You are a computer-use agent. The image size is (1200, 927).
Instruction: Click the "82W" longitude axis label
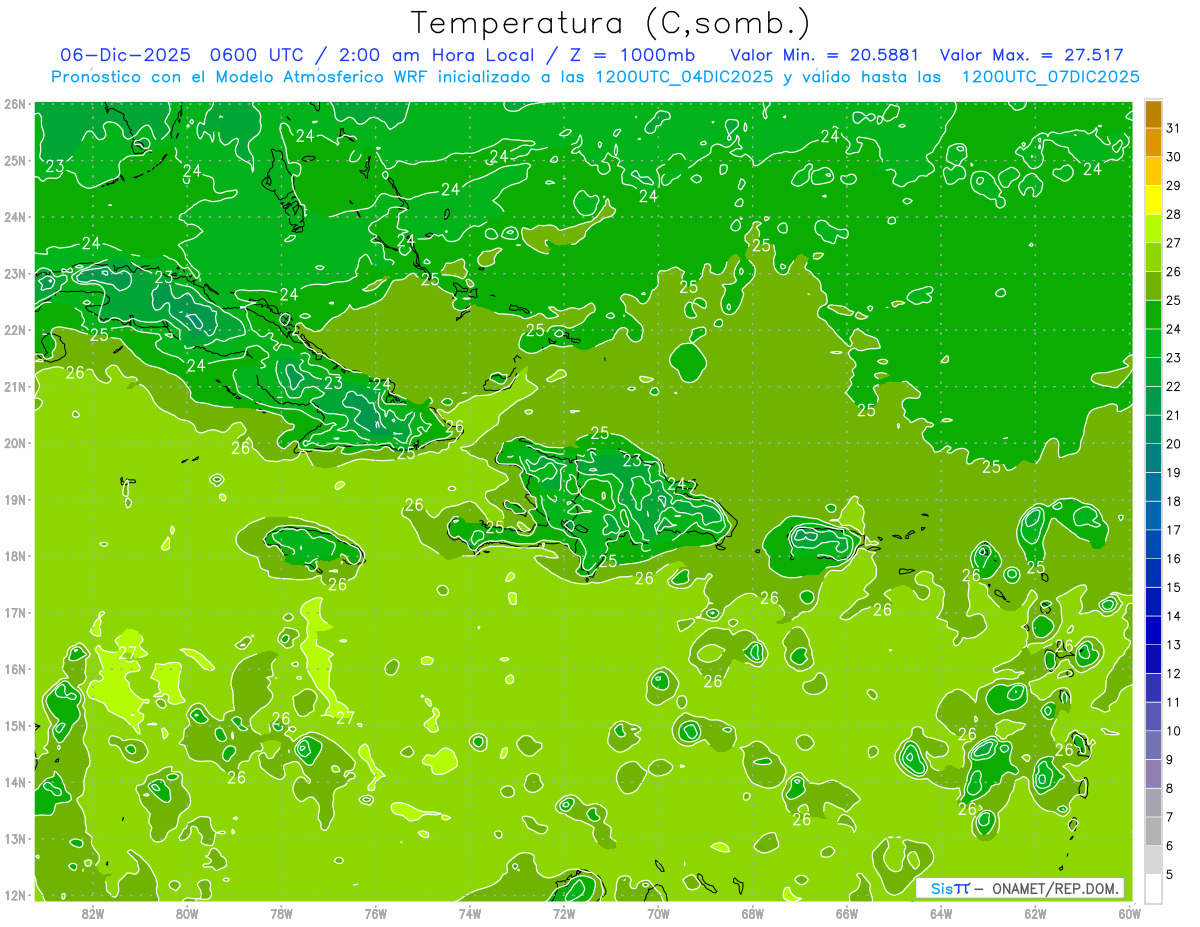tap(92, 913)
